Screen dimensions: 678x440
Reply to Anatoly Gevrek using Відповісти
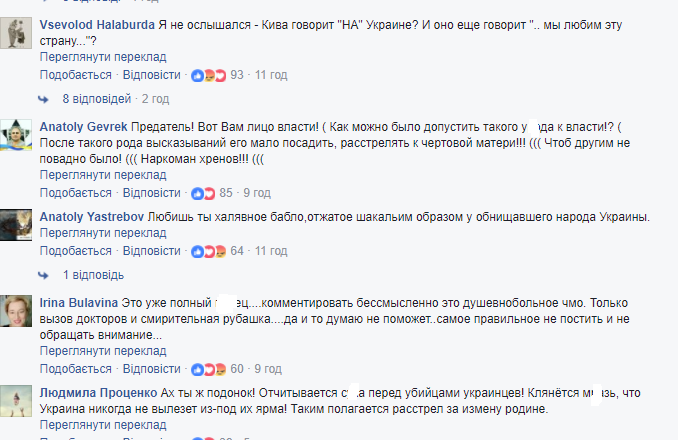pos(151,193)
